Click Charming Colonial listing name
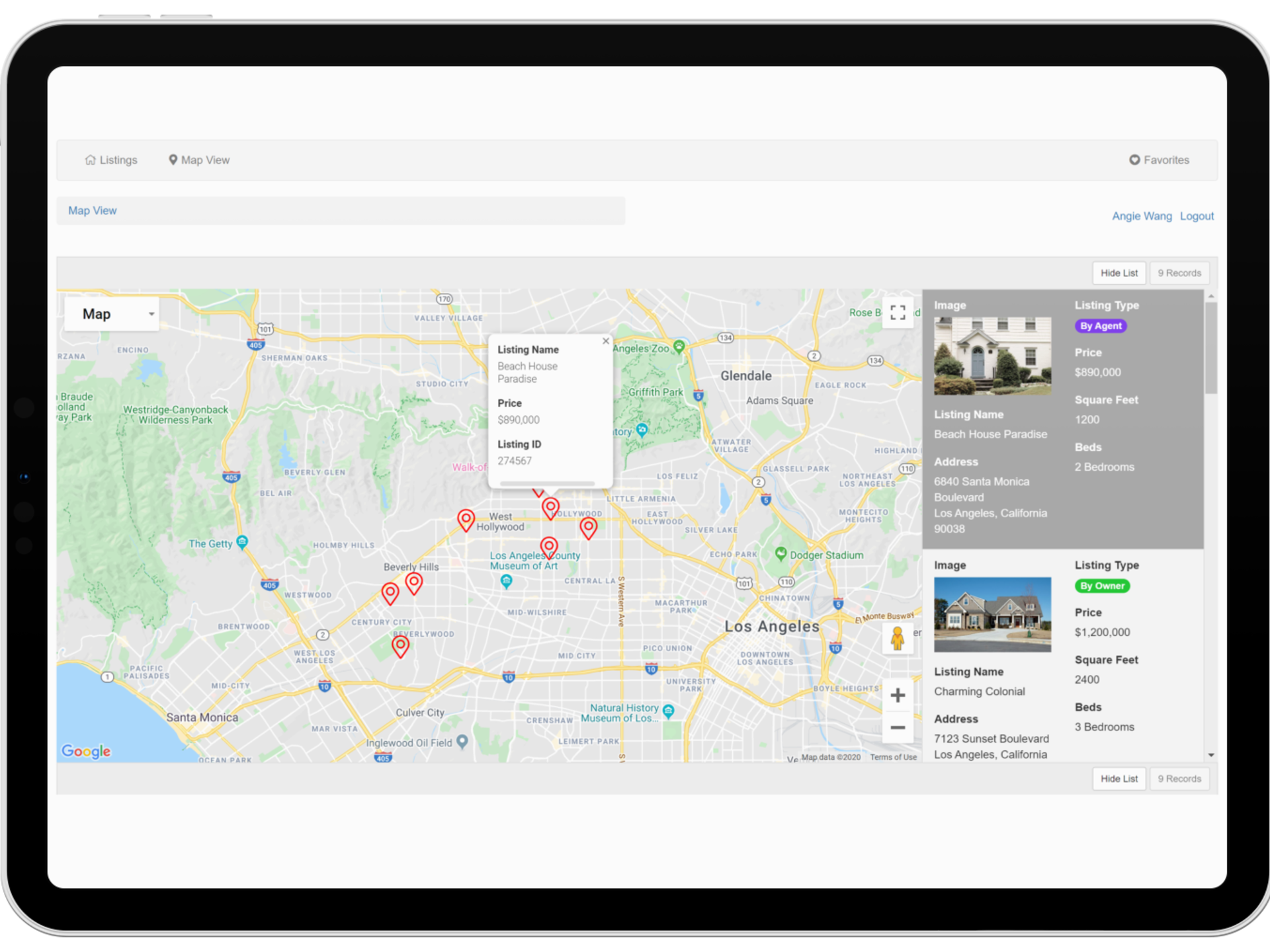This screenshot has height=952, width=1270. tap(980, 692)
